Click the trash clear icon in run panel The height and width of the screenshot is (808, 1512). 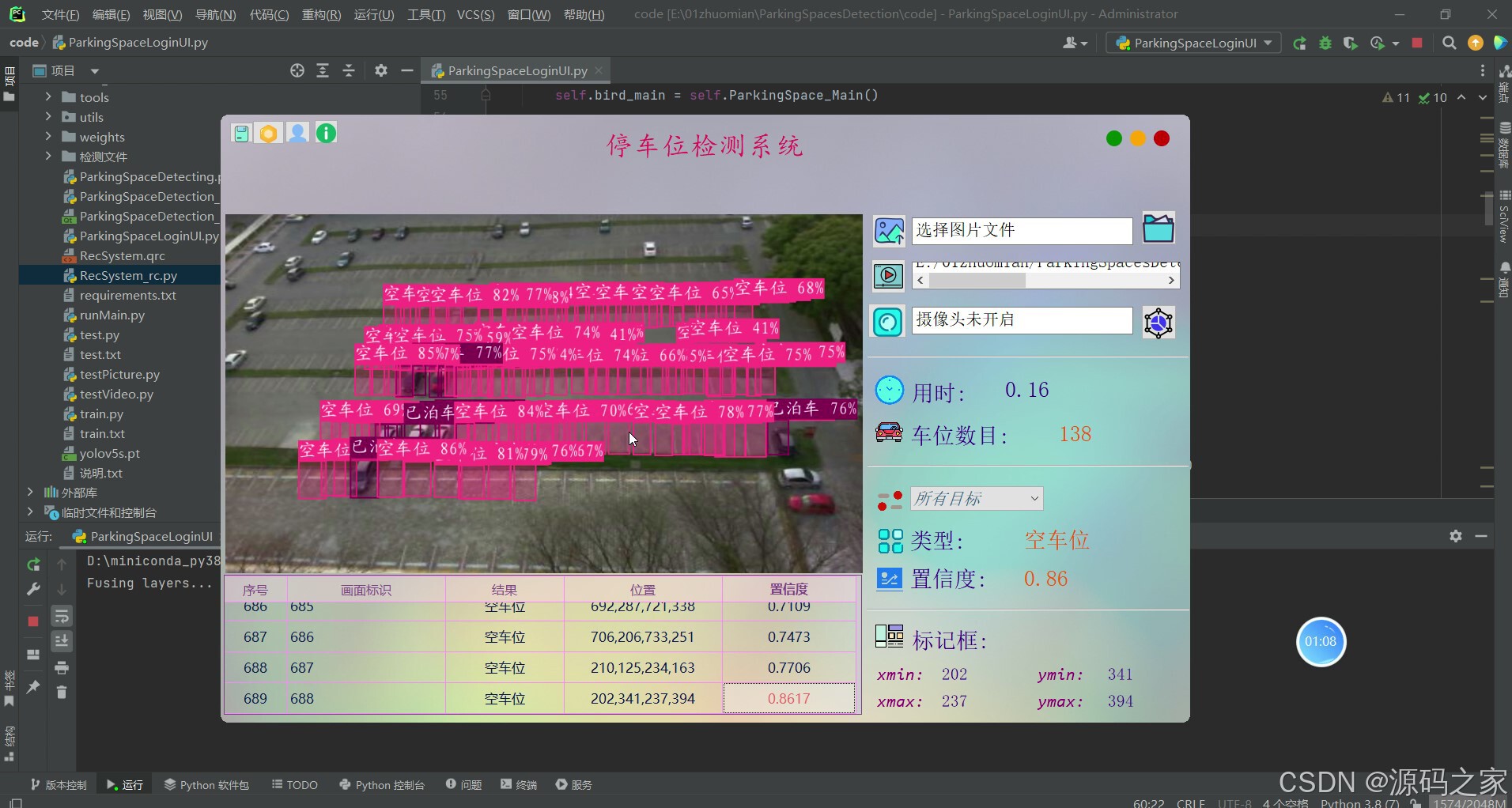[x=61, y=692]
